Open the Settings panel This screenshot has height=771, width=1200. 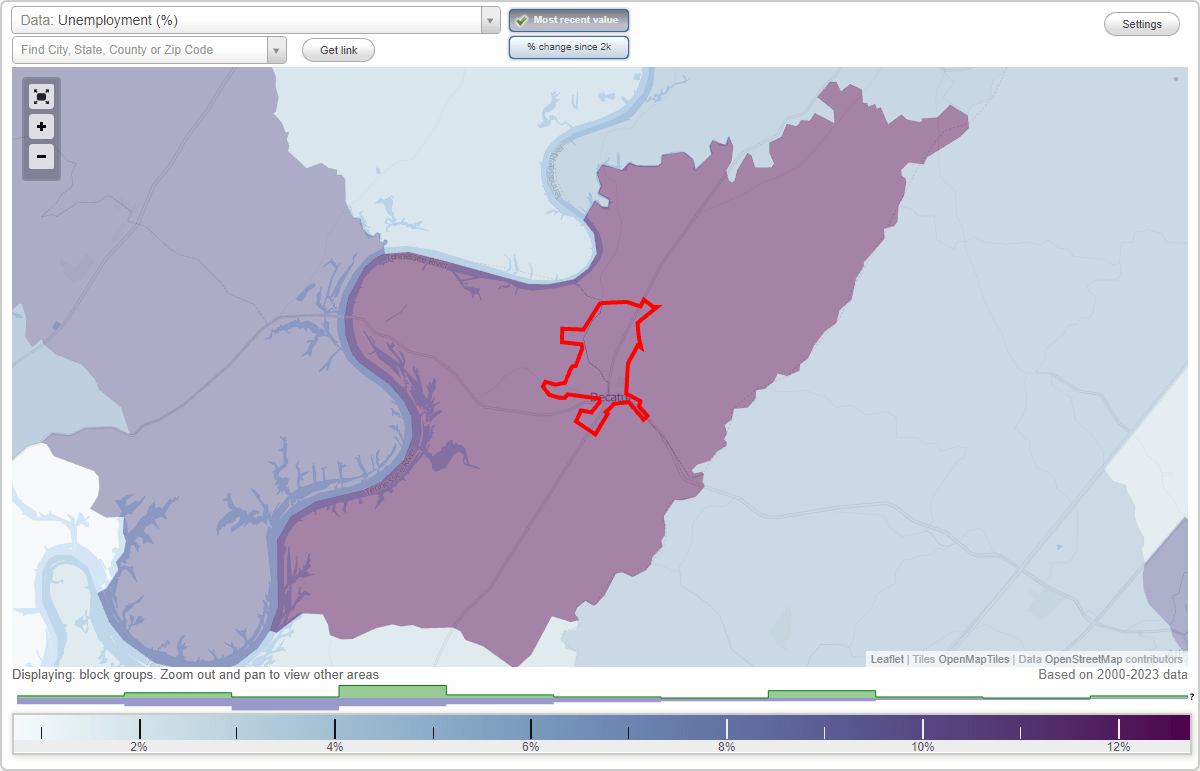coord(1141,23)
